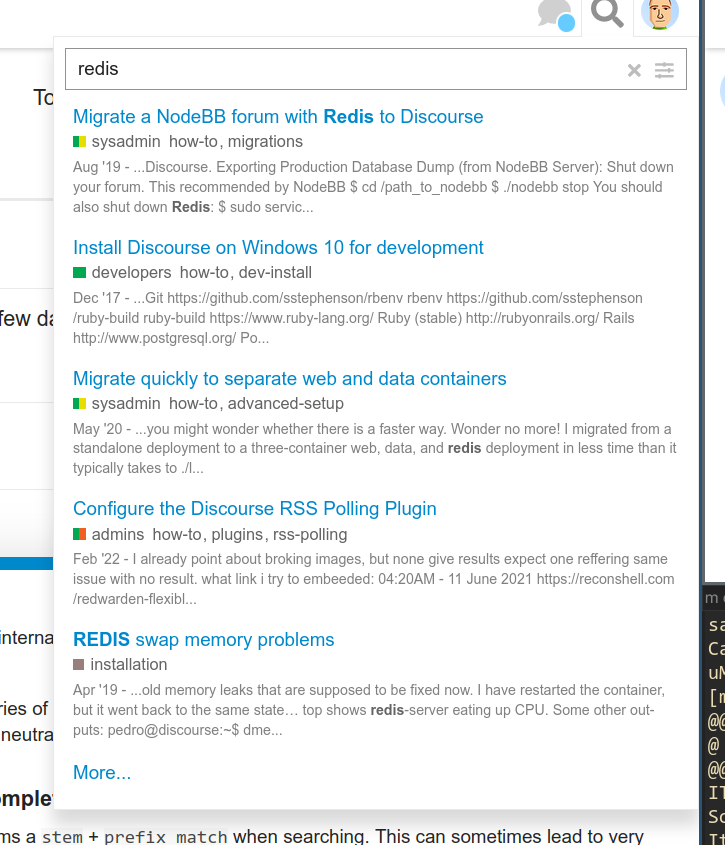Click the brown swatch beside installation
The width and height of the screenshot is (725, 845).
click(79, 664)
